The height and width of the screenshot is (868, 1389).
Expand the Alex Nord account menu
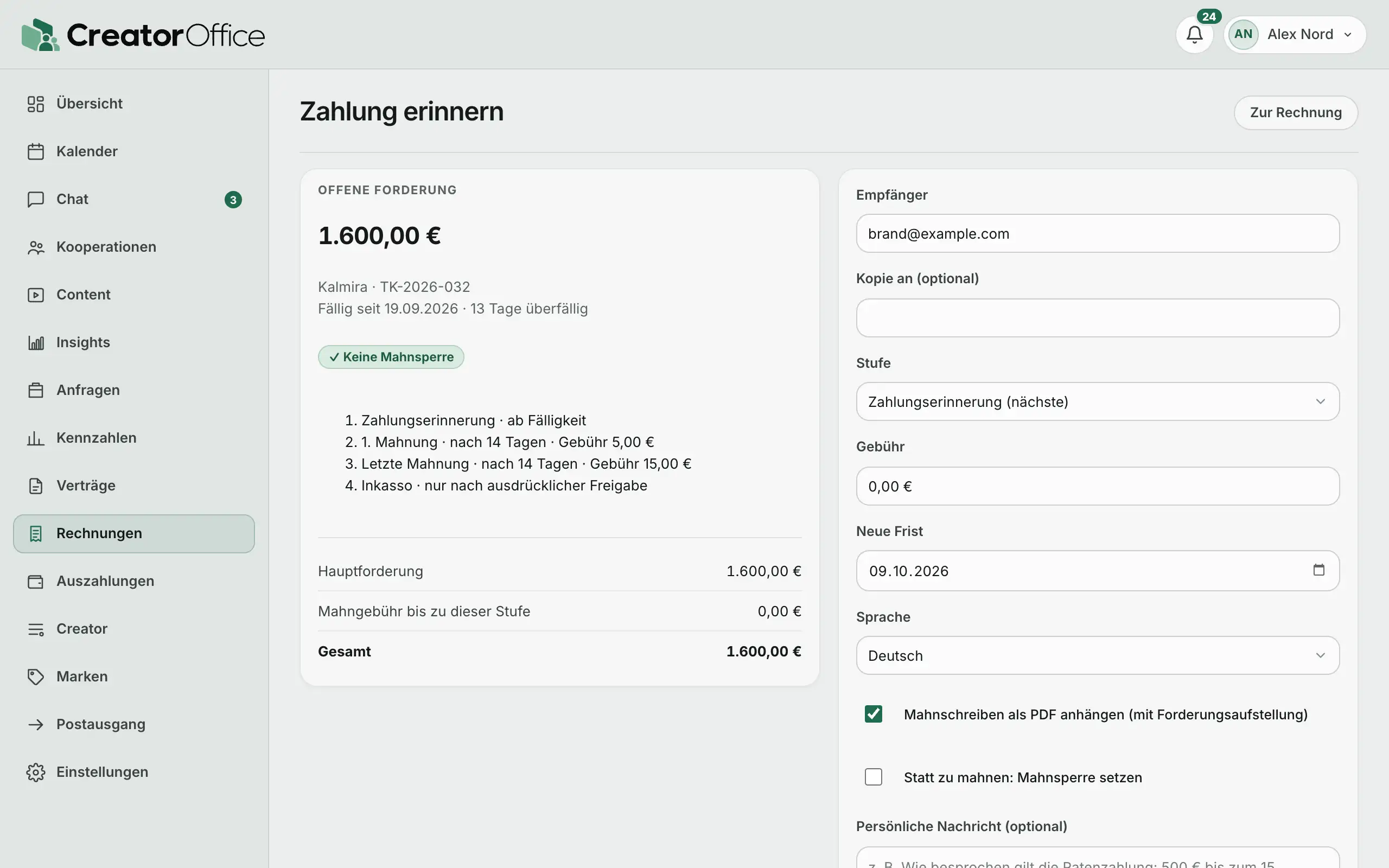[x=1295, y=34]
